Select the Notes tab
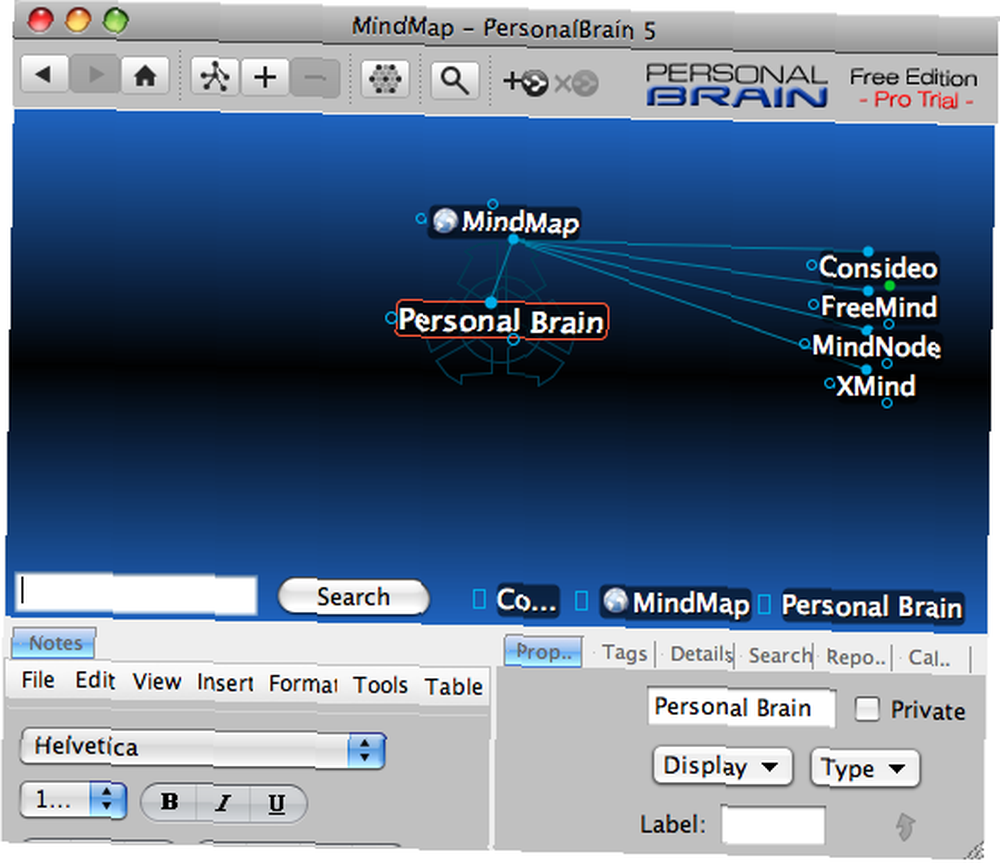 (55, 643)
